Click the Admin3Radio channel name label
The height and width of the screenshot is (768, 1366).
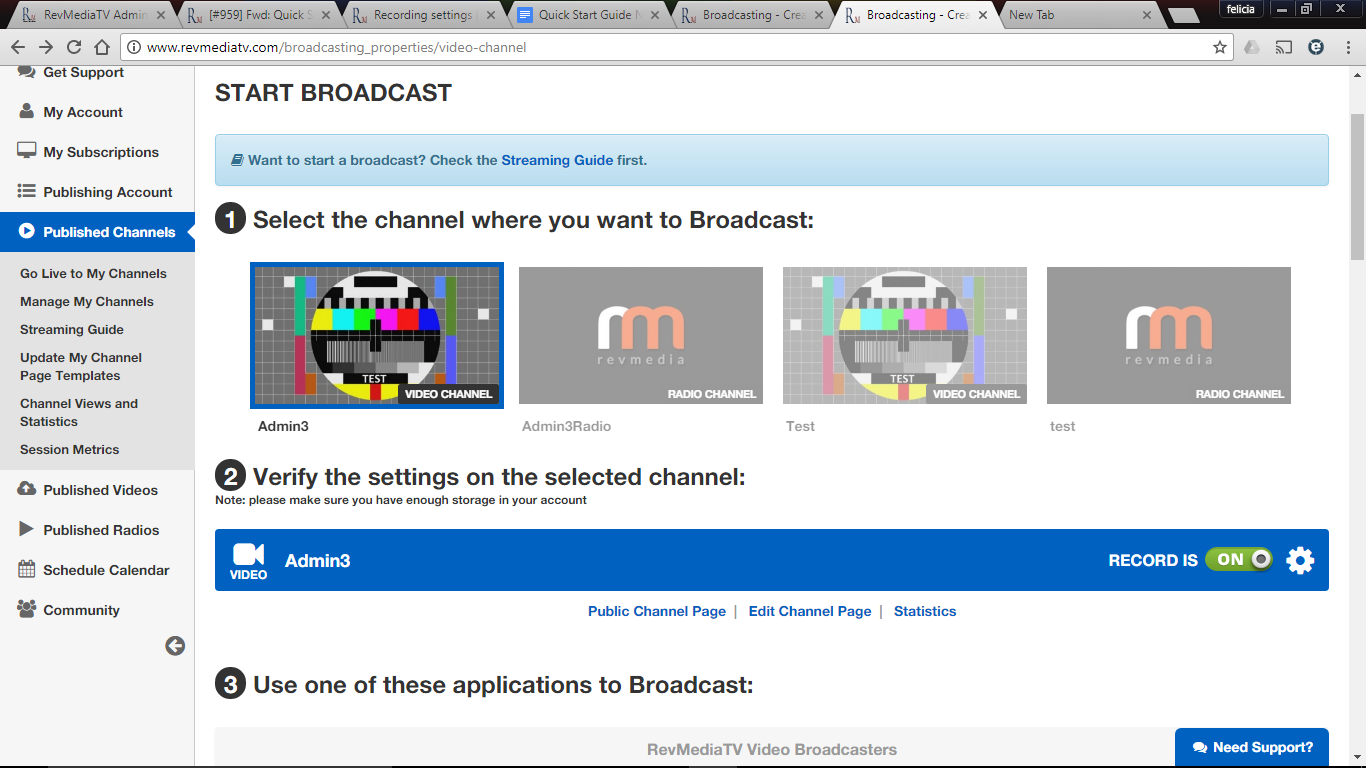[566, 426]
